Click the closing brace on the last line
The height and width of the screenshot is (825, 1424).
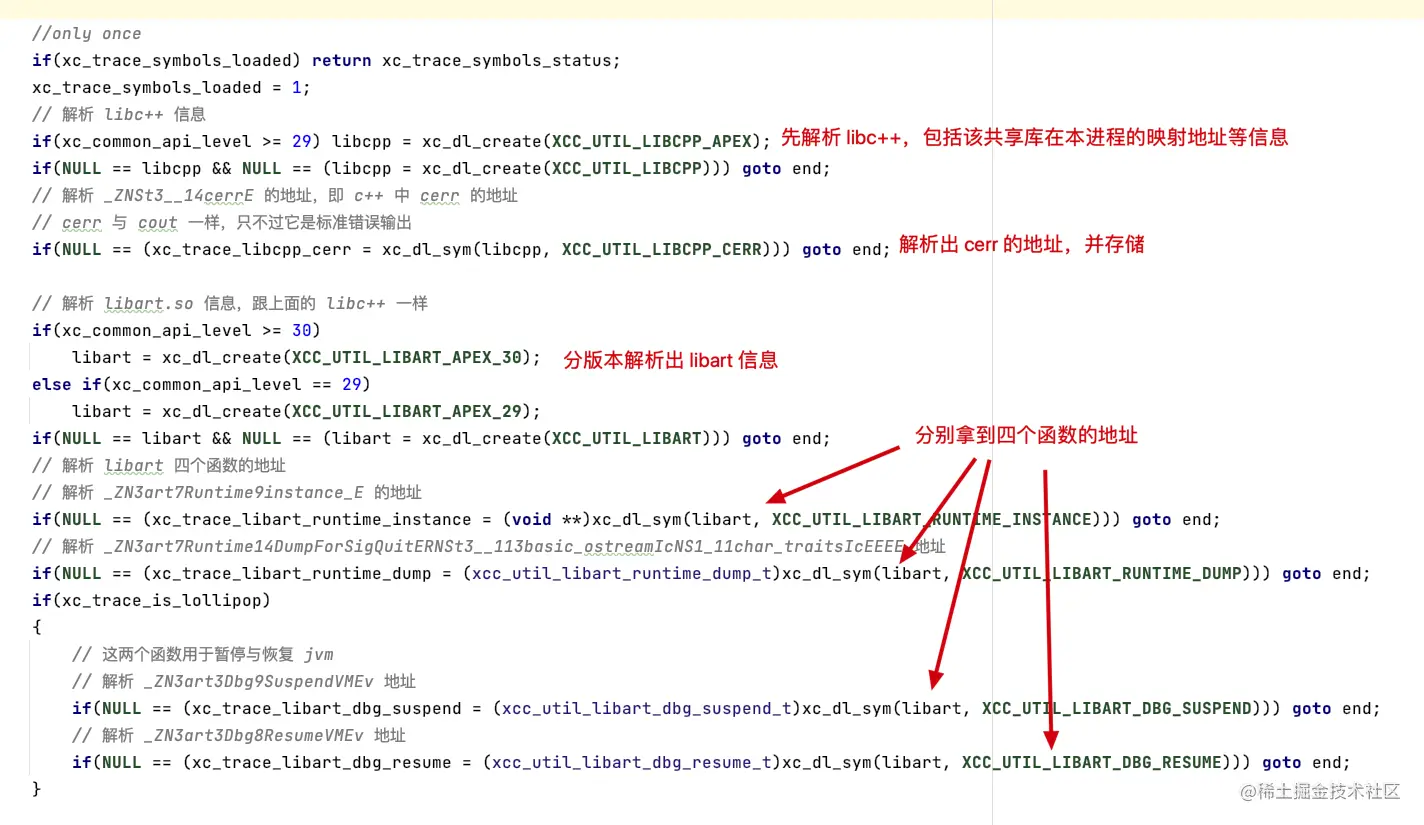coord(37,790)
